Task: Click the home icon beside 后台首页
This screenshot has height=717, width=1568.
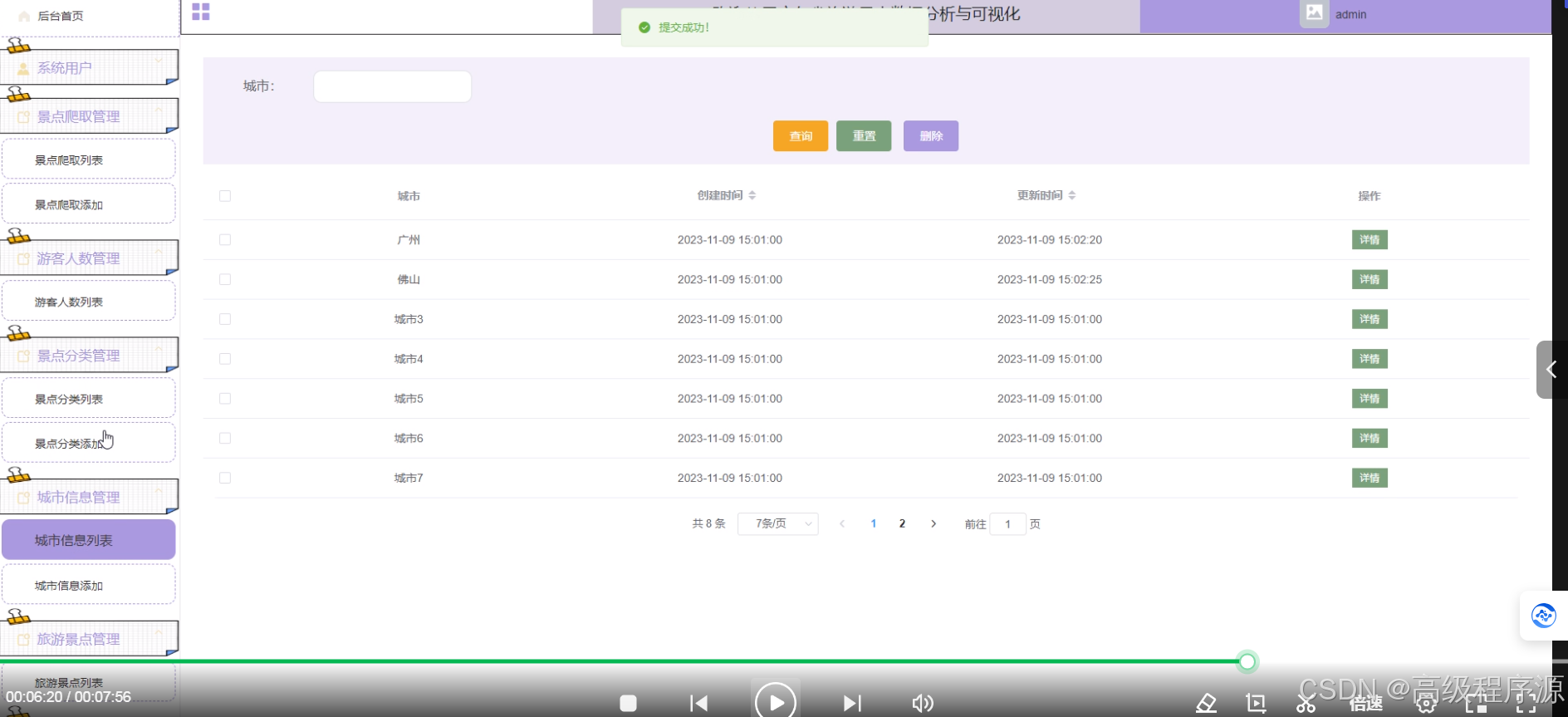Action: point(24,17)
